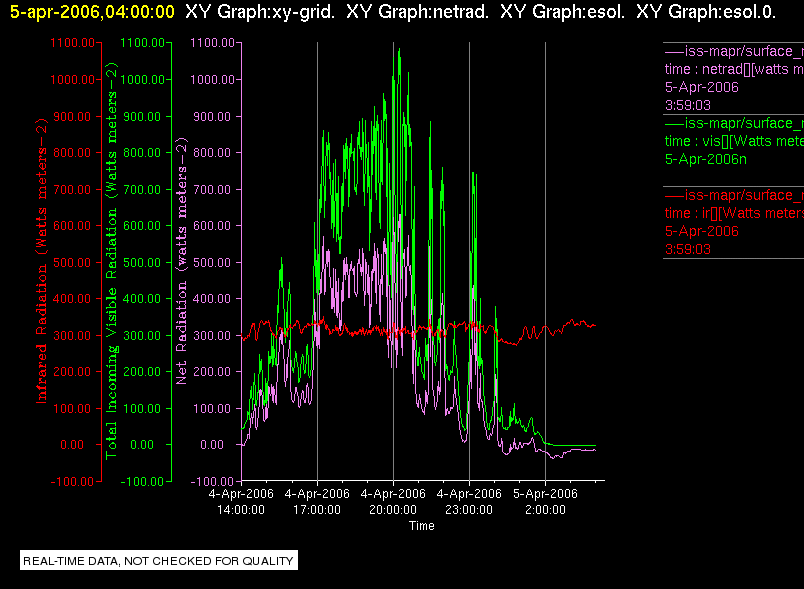Click the 4-Apr-2006 17:00:00 time tick
804x589 pixels.
[x=317, y=501]
